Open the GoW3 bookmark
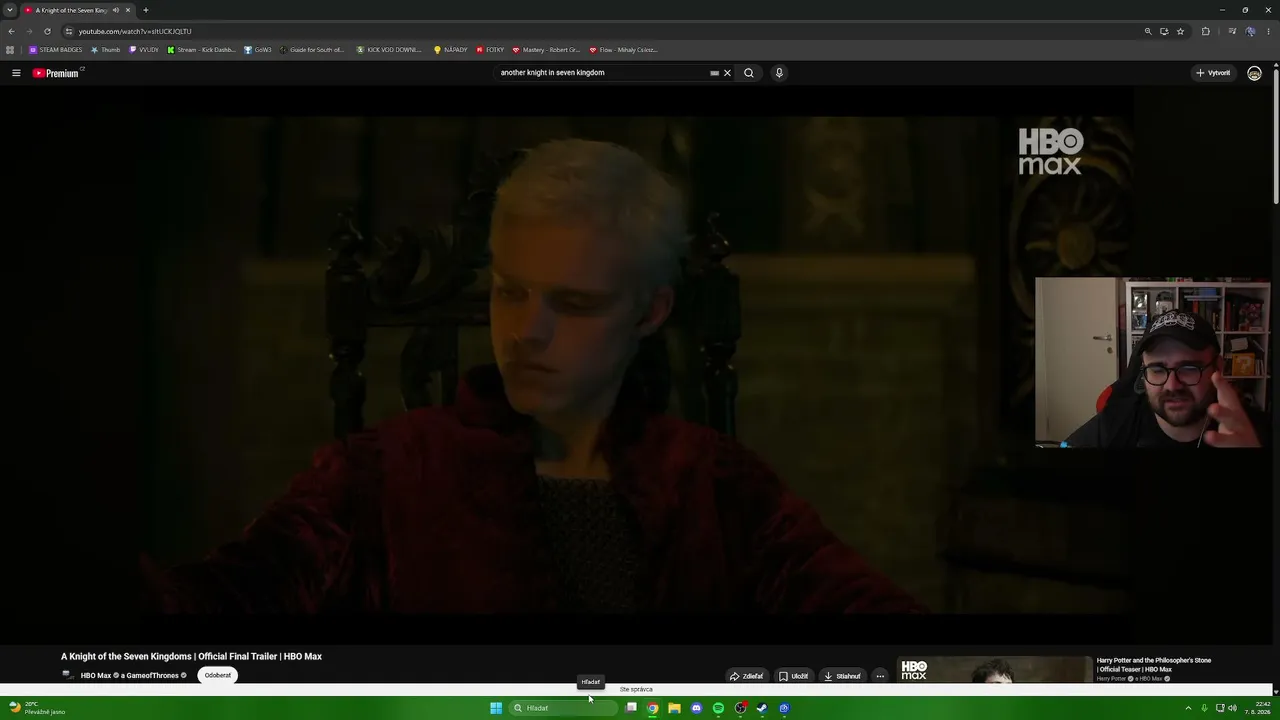Image resolution: width=1280 pixels, height=720 pixels. pos(258,50)
